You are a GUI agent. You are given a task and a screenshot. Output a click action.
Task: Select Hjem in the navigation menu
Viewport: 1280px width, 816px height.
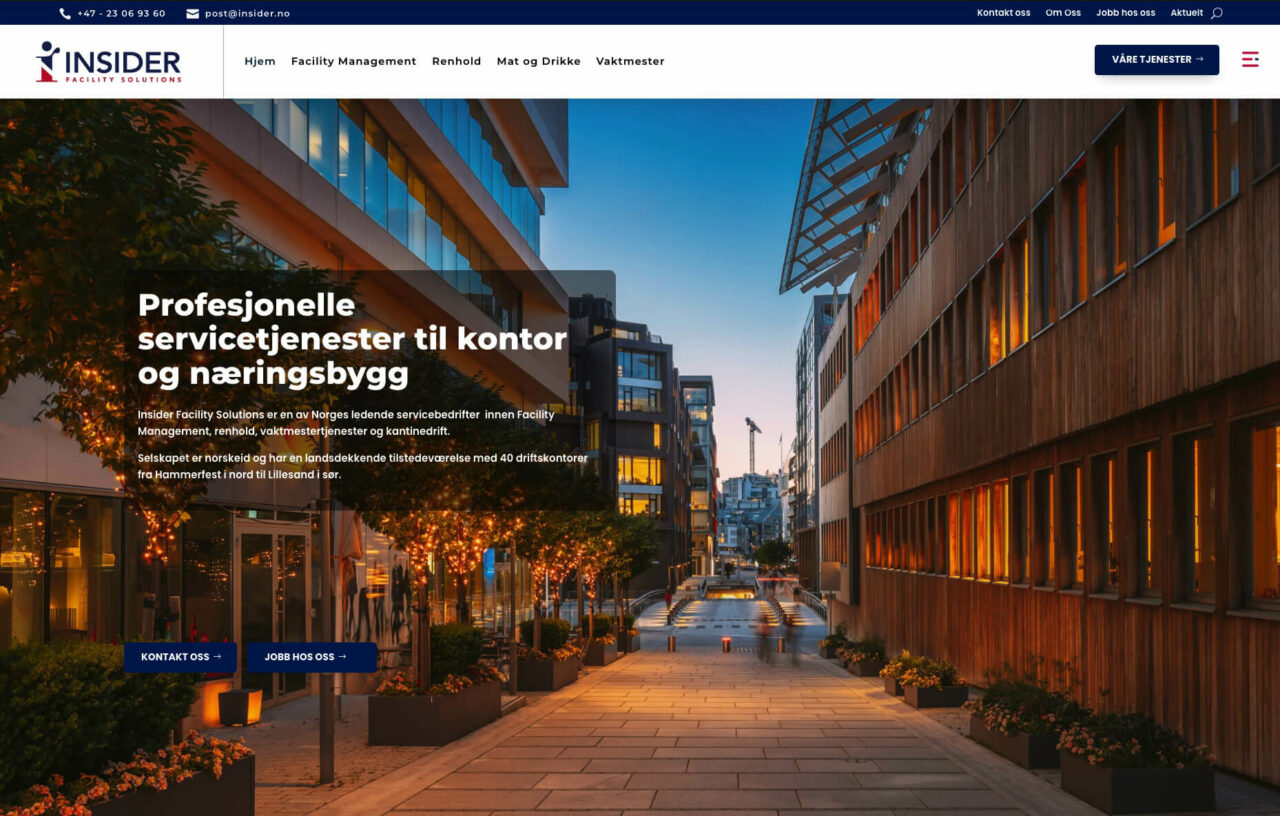point(259,61)
